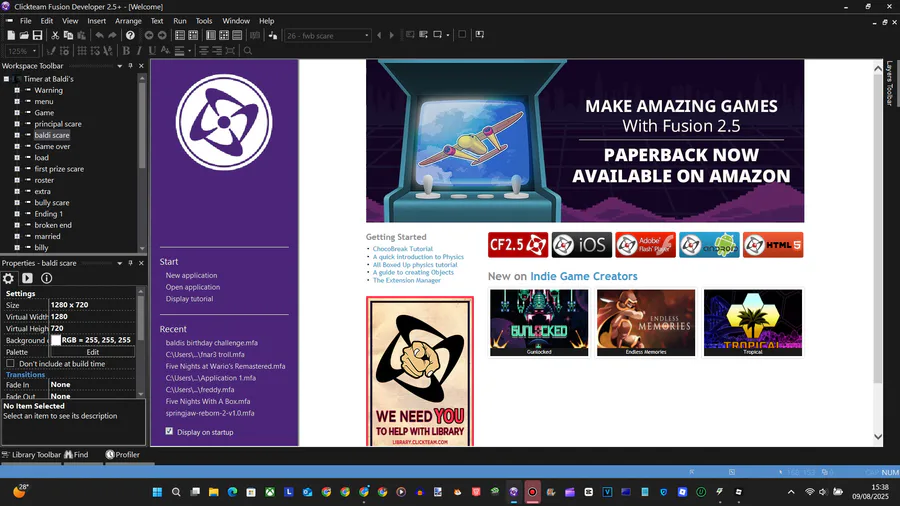
Task: Open the Gunlocked game thumbnail
Action: 539,322
